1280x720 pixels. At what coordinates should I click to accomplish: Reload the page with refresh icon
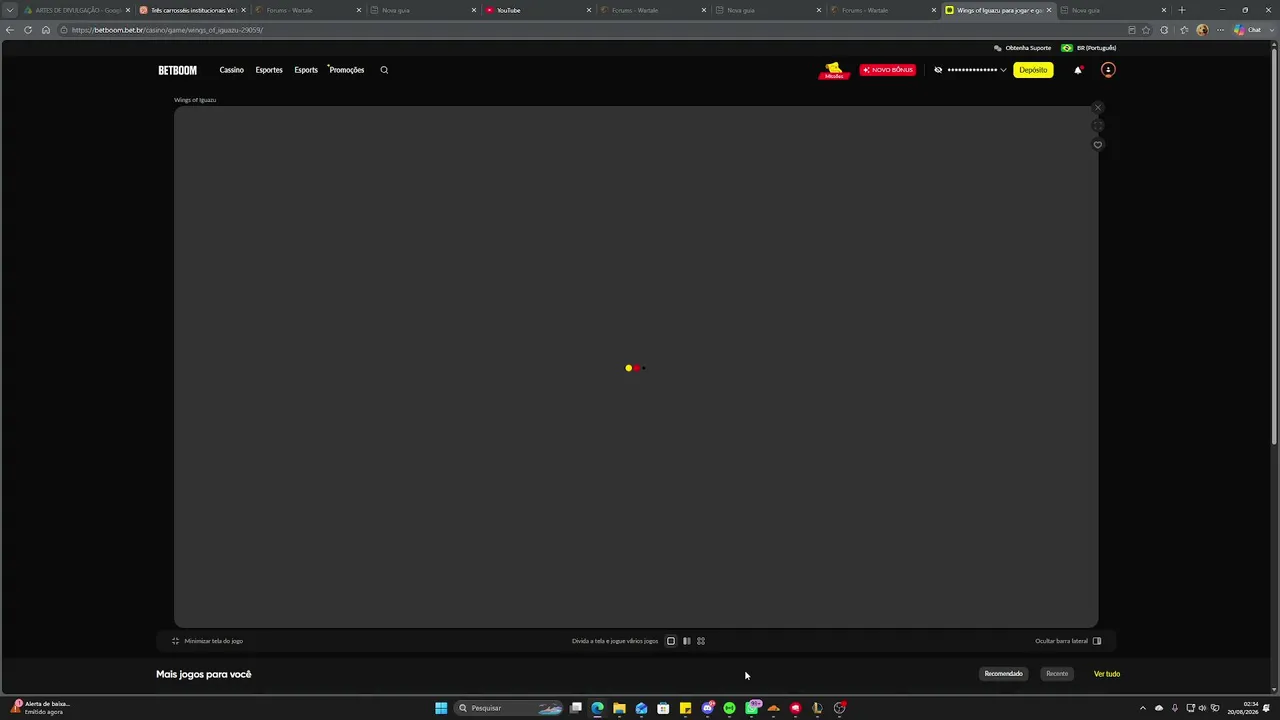coord(28,30)
